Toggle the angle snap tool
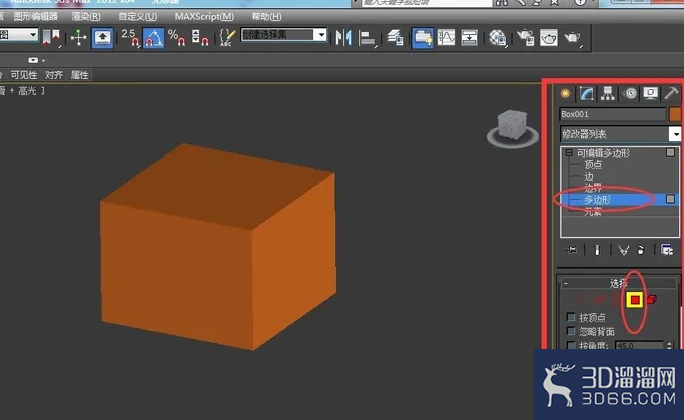 pos(154,38)
